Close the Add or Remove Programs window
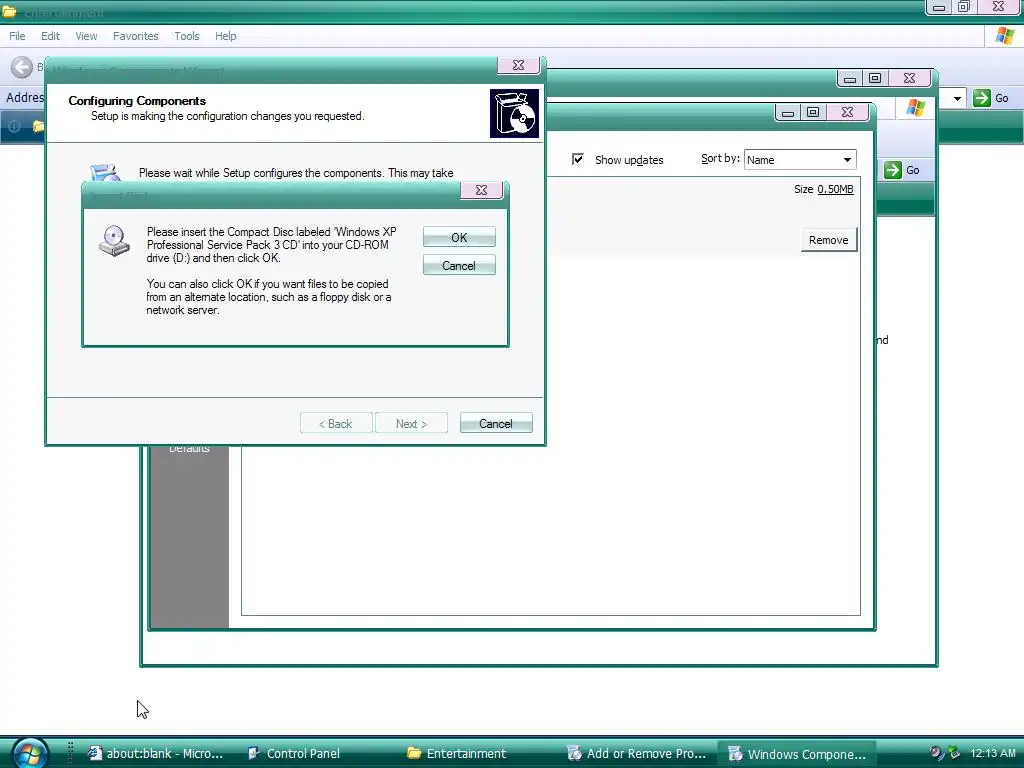Viewport: 1024px width, 768px height. click(x=848, y=112)
